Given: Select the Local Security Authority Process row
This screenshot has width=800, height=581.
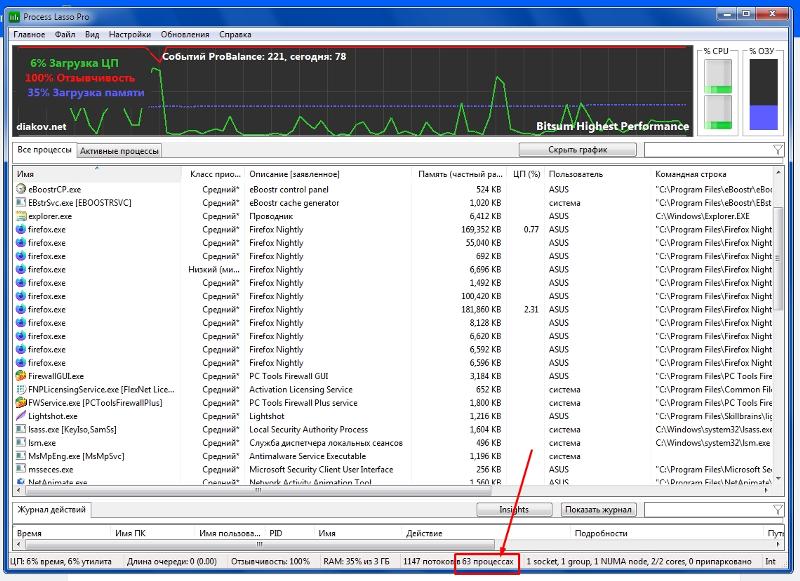Looking at the screenshot, I should [x=392, y=430].
